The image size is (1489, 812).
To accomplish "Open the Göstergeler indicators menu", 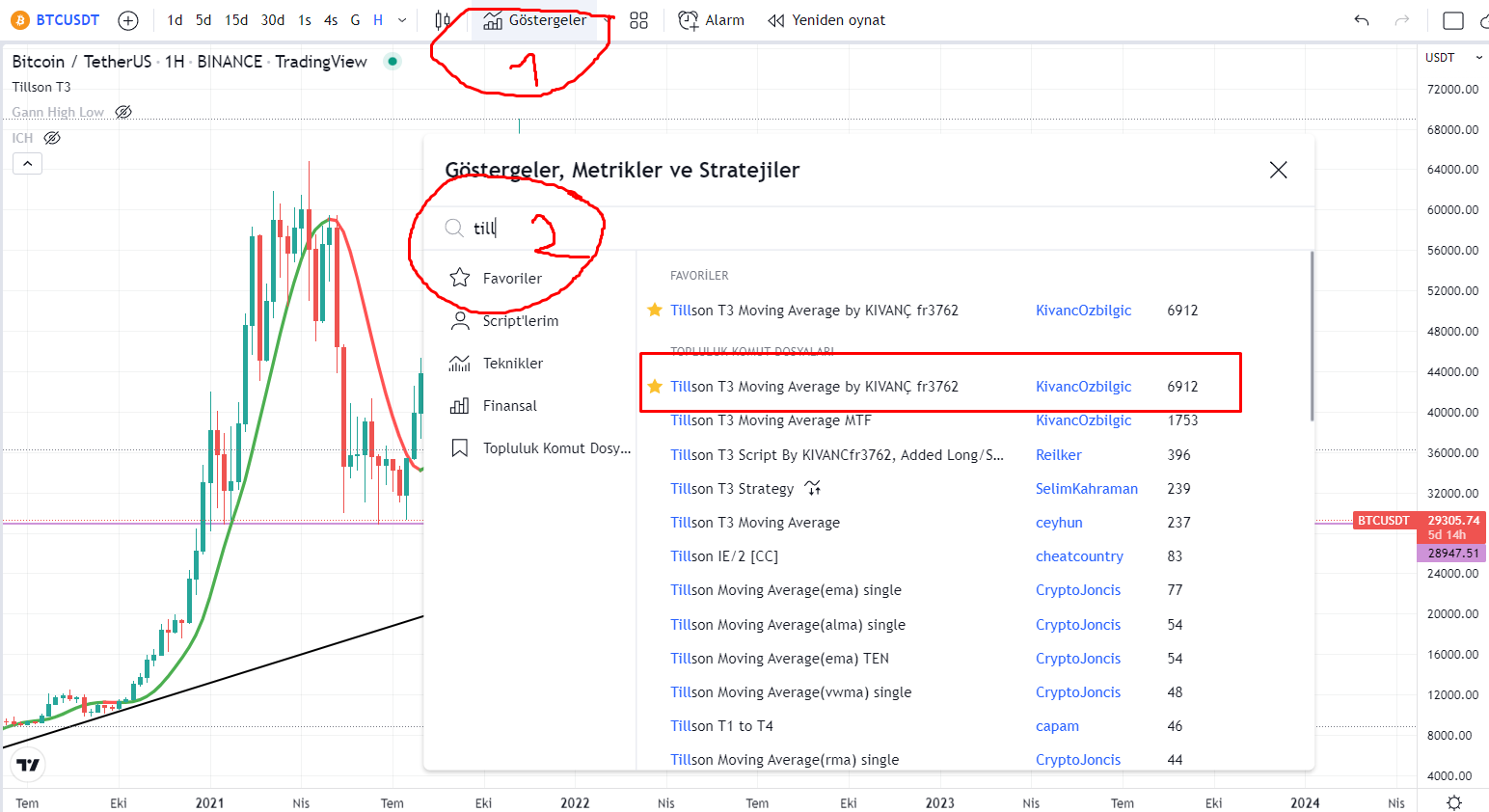I will tap(535, 20).
